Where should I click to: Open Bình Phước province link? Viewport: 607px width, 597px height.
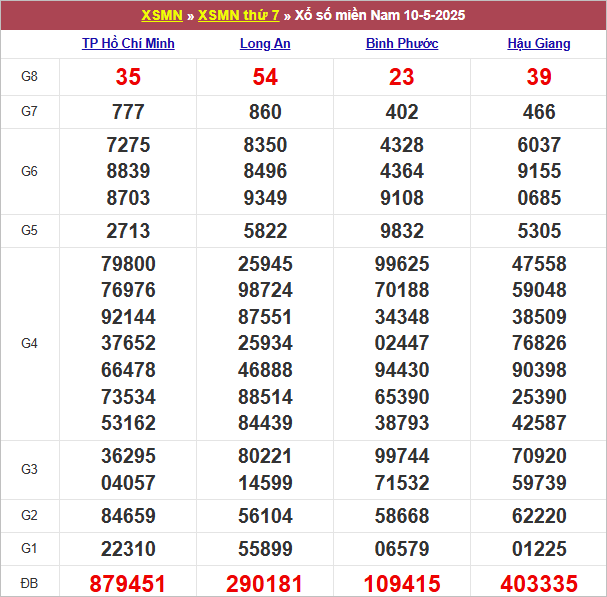click(402, 43)
